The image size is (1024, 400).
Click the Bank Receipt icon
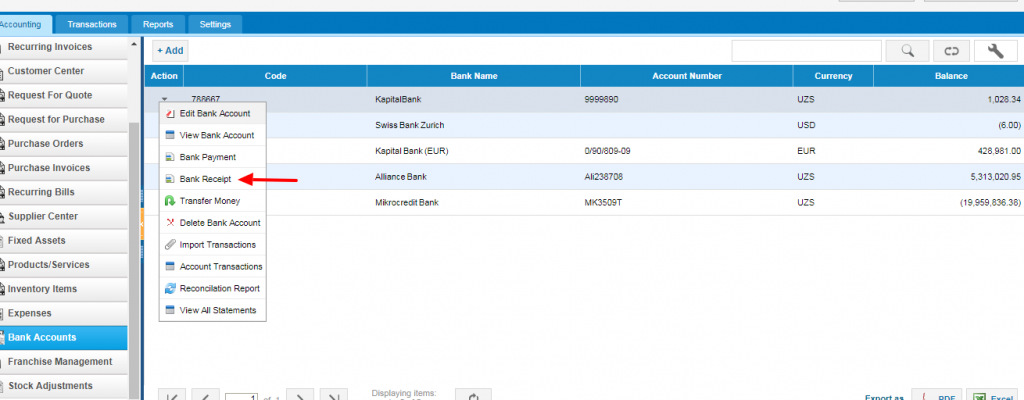click(x=170, y=179)
